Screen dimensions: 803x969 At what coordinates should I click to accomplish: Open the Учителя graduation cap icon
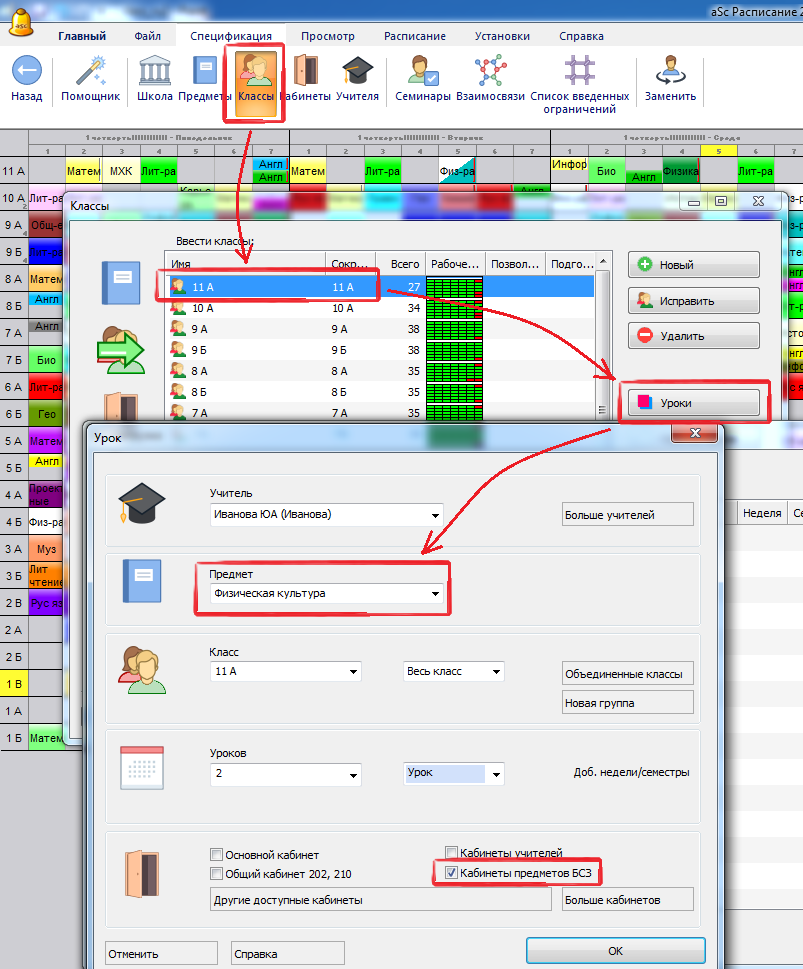357,72
